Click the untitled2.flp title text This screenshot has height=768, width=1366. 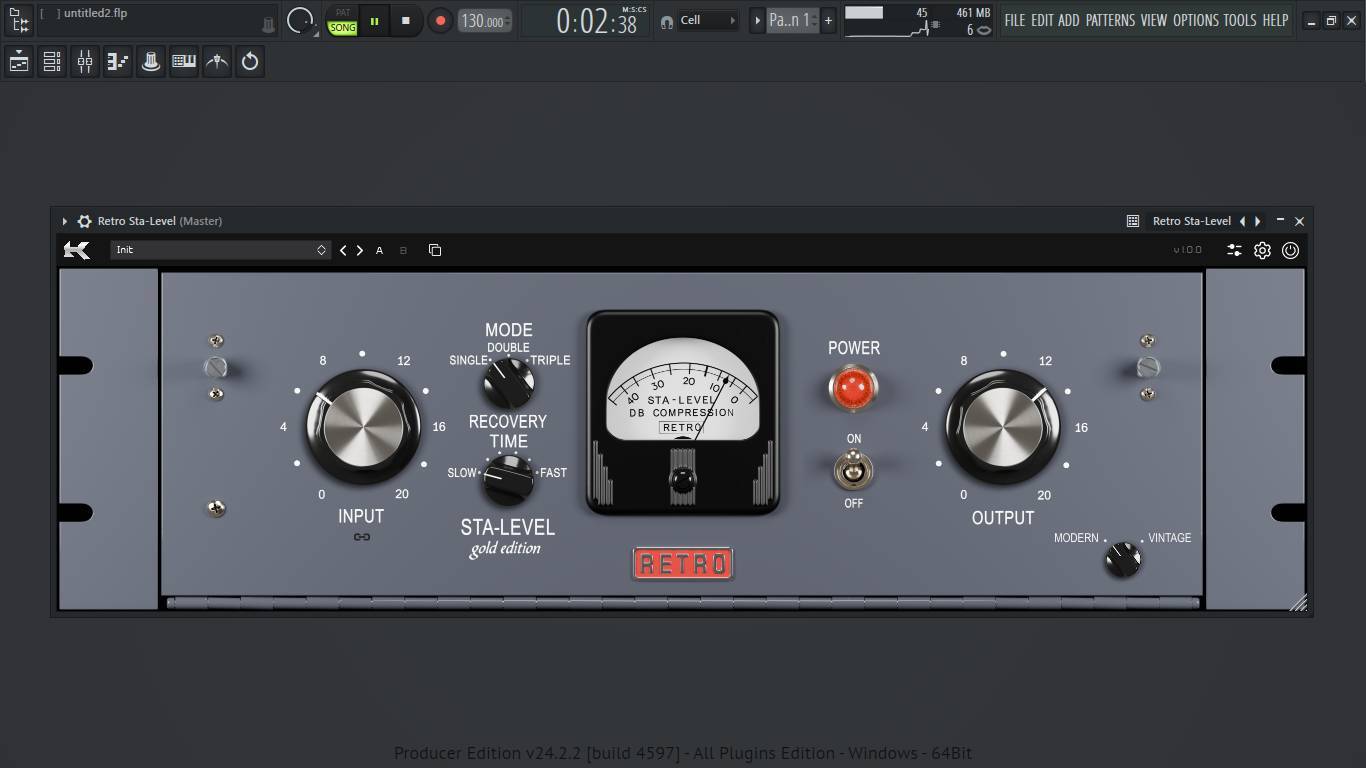96,13
